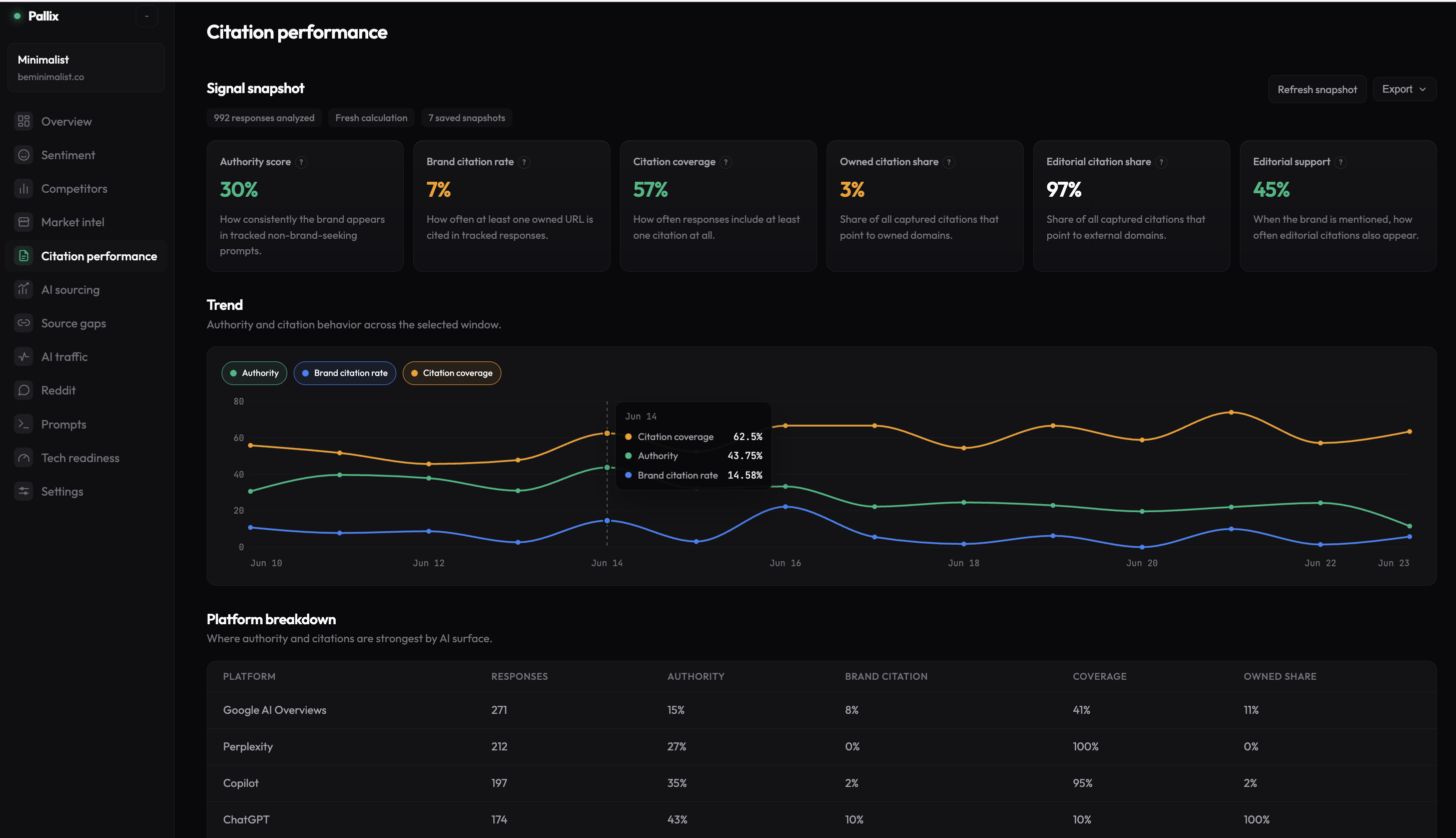Toggle the Brand citation rate legend chip
The width and height of the screenshot is (1456, 838).
point(345,373)
